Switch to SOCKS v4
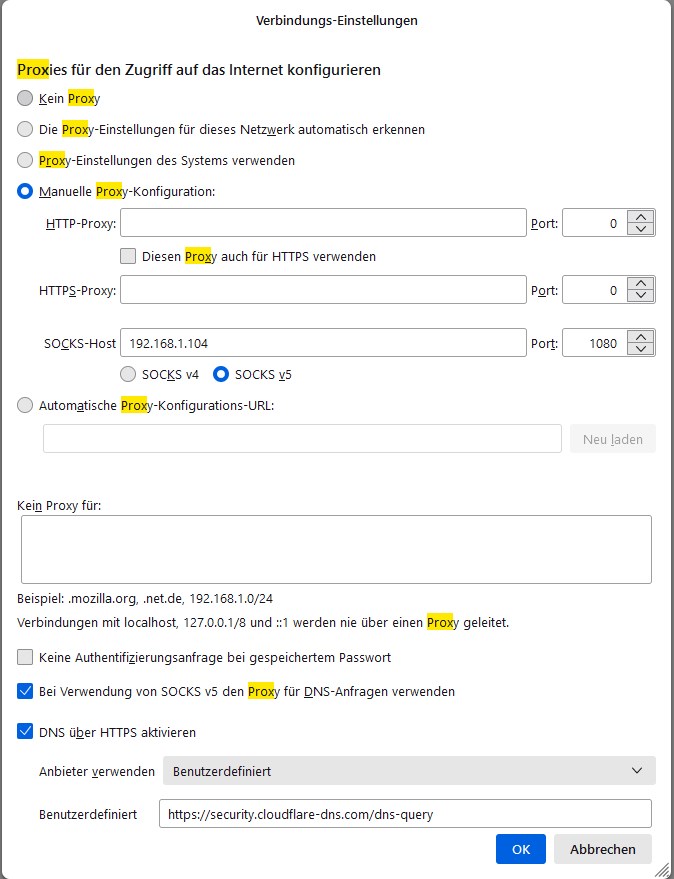 128,375
